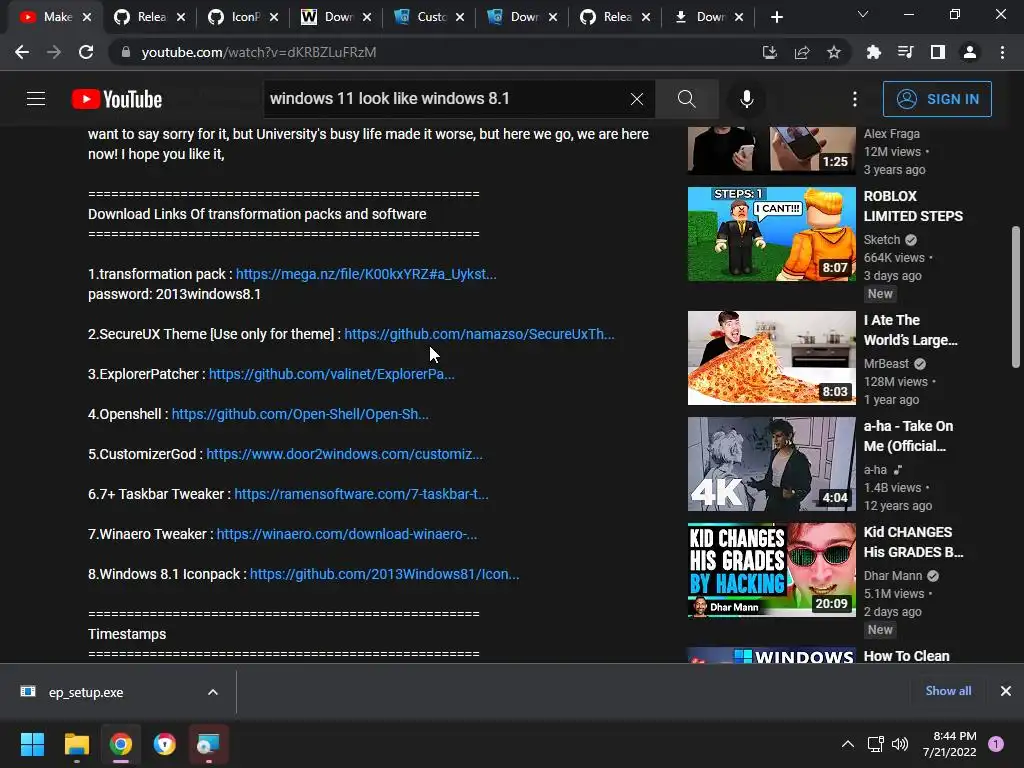The height and width of the screenshot is (768, 1024).
Task: Click the Alex Fraga channel name
Action: coord(891,134)
